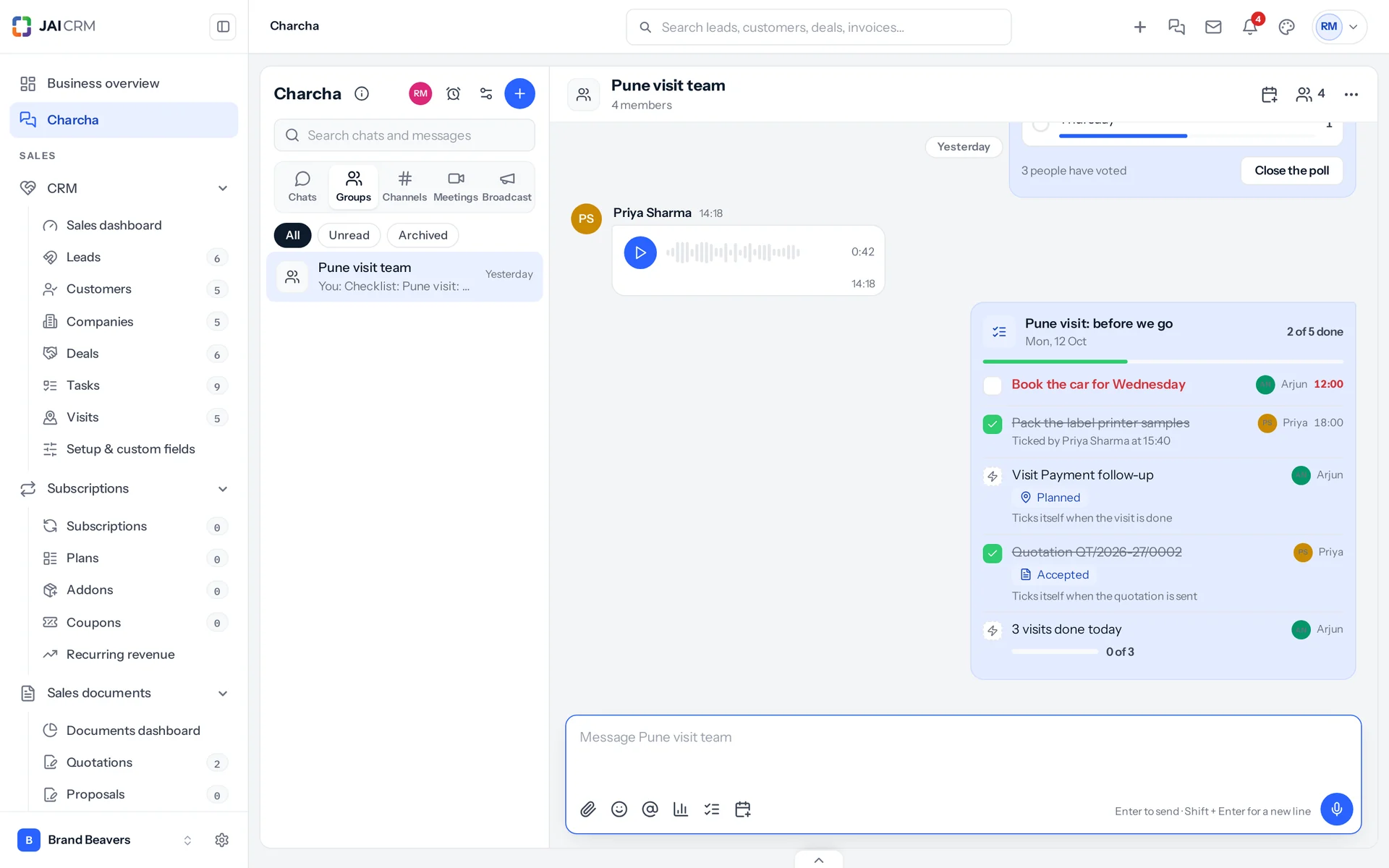Switch to the Channels tab
Screen dimensions: 1389x868
coord(404,187)
